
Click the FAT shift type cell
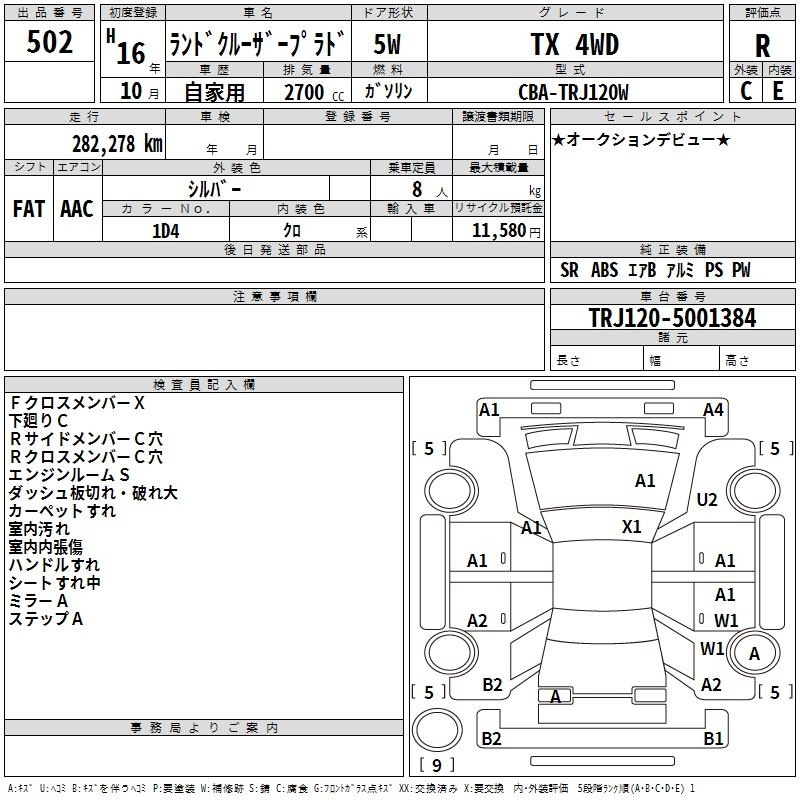(28, 208)
